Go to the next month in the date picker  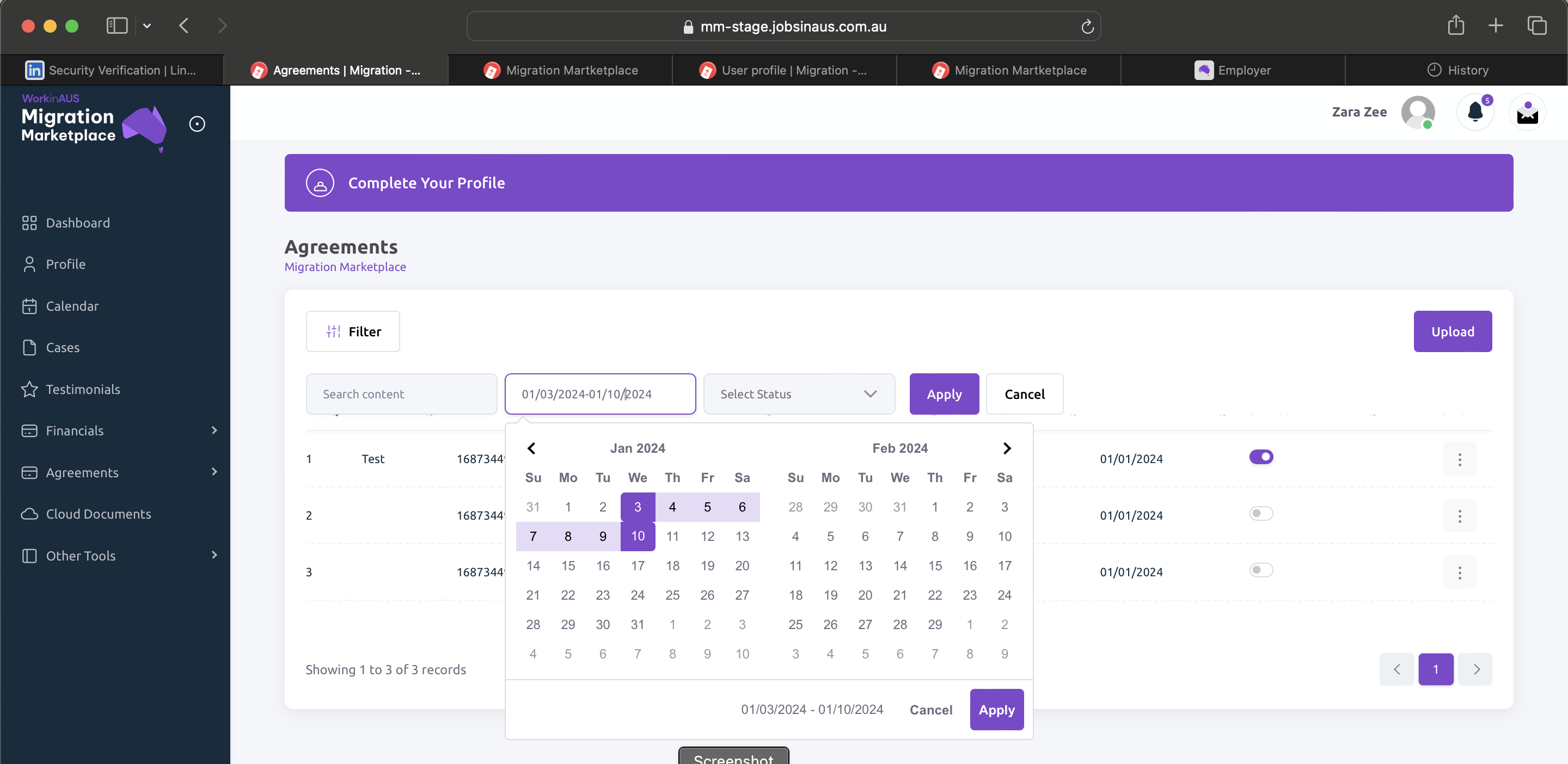point(1007,448)
